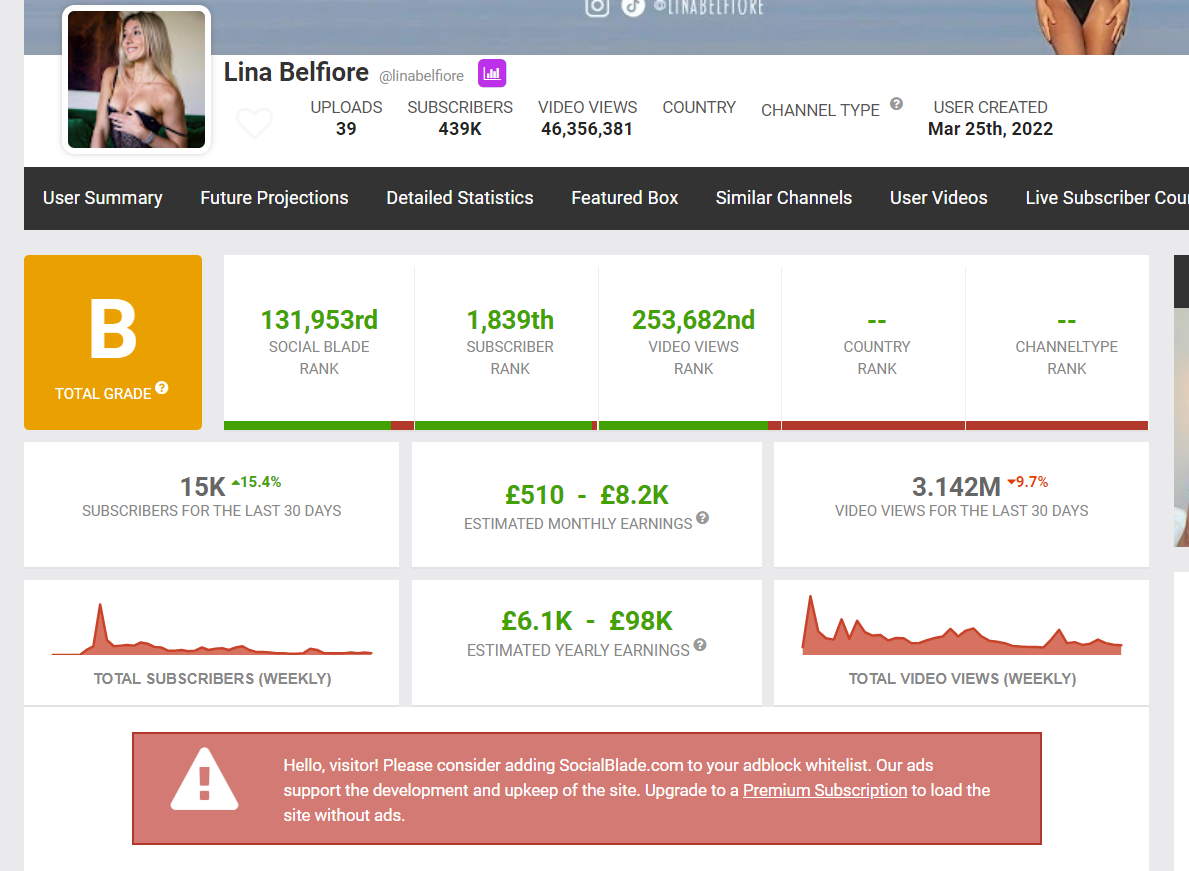Screen dimensions: 1189x871
Task: Click the Total Grade help question icon
Action: click(x=162, y=388)
